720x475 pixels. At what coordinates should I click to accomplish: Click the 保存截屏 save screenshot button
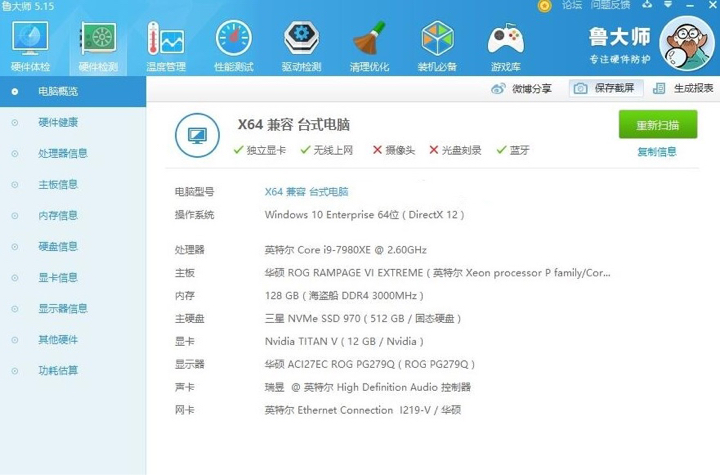coord(606,88)
